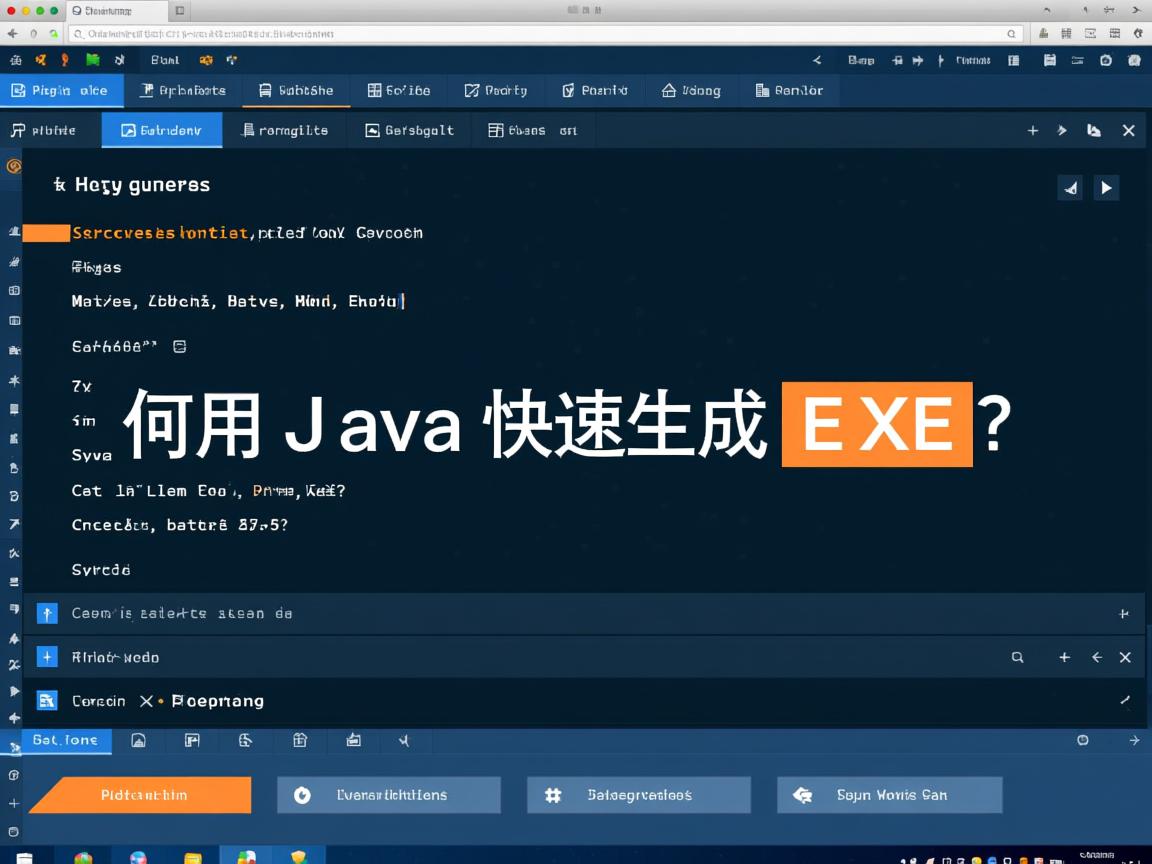Screen dimensions: 1152x864
Task: Click the Lvanarlichtliens button
Action: point(389,795)
